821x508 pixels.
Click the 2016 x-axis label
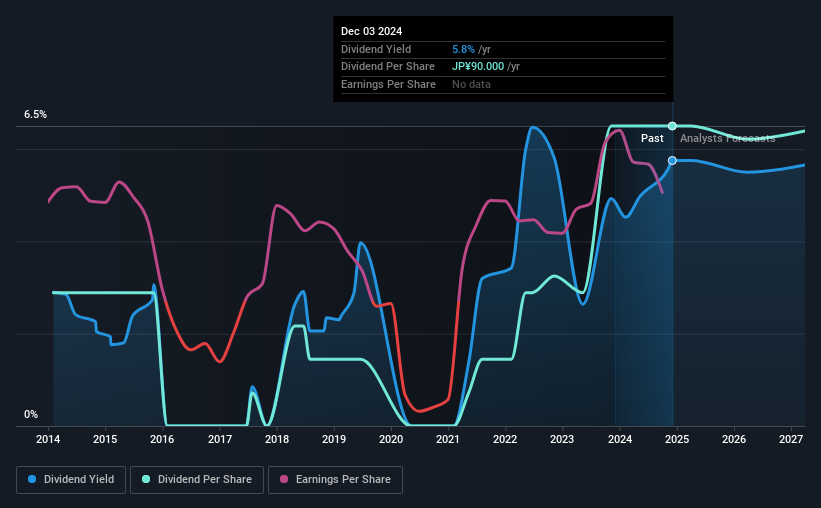coord(162,439)
